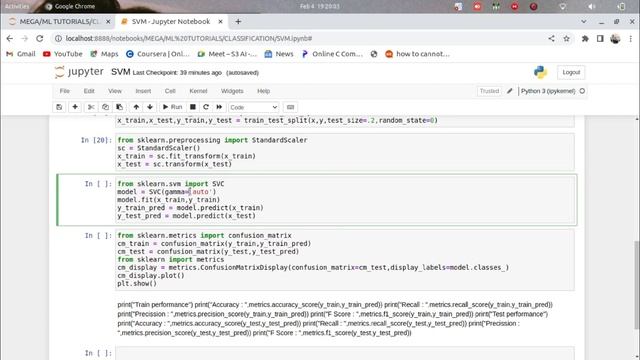Open 'how to cannot...' bookmark
The width and height of the screenshot is (640, 360).
(418, 54)
